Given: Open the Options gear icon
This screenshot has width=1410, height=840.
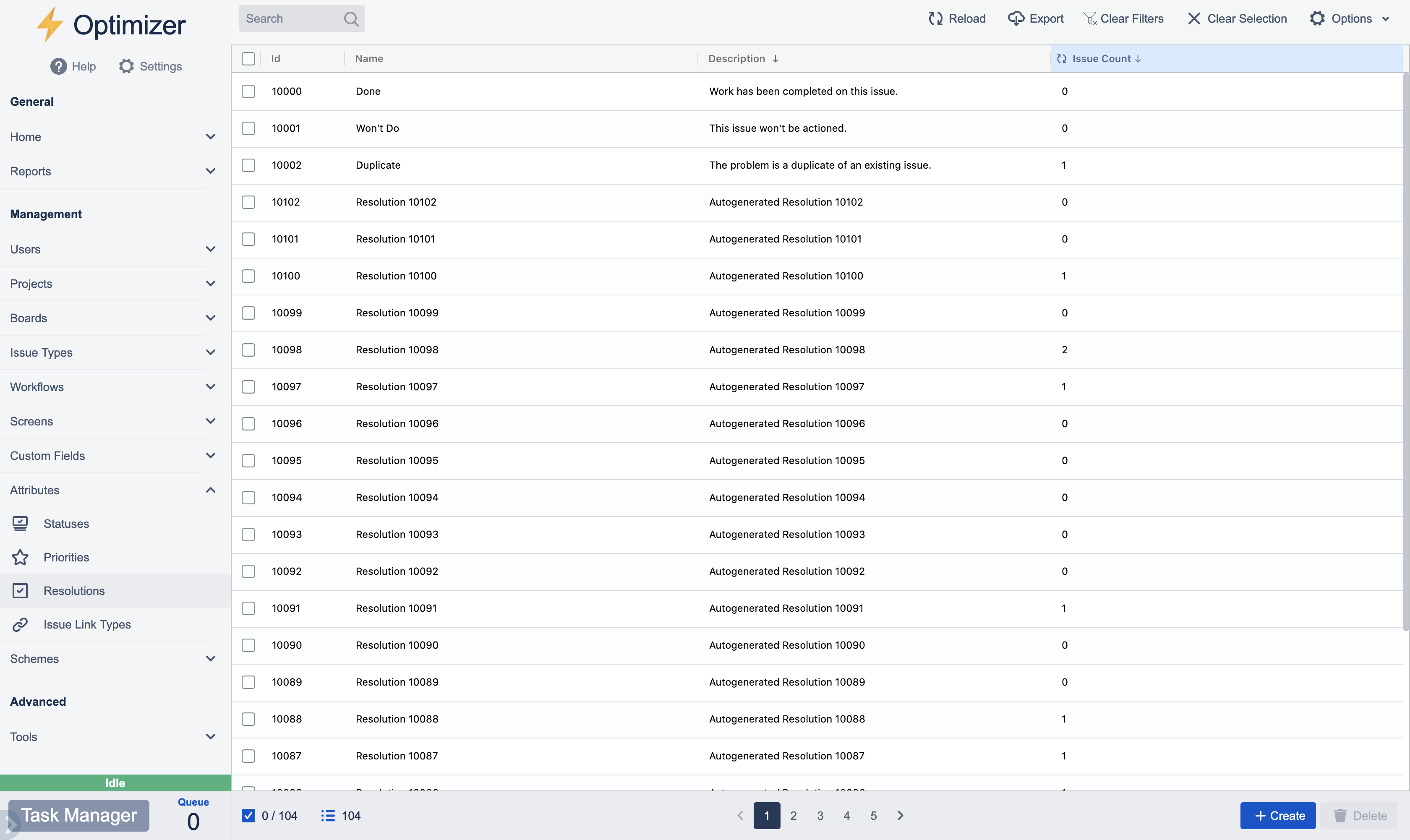Looking at the screenshot, I should (1318, 18).
